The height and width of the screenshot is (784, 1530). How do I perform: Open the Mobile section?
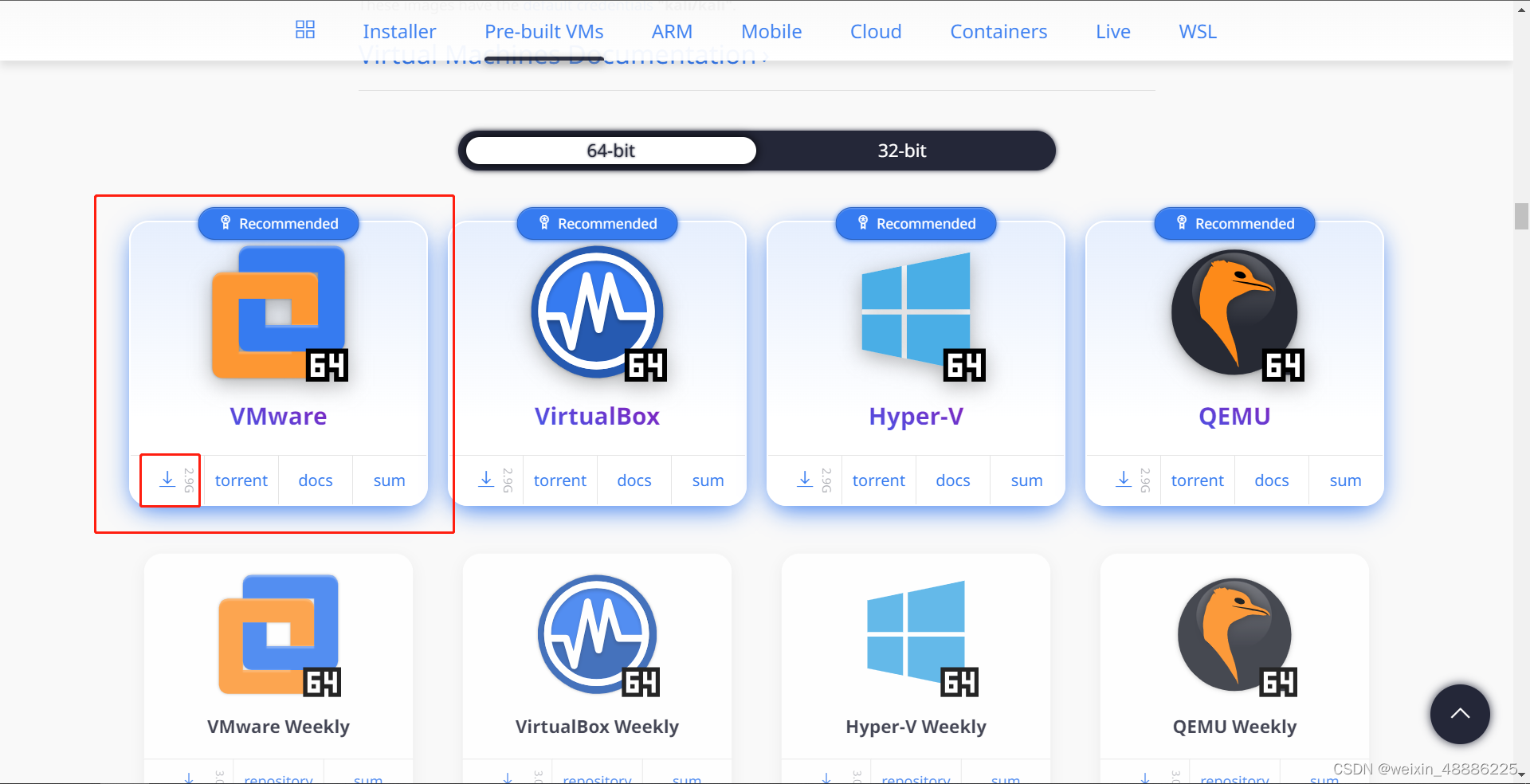771,32
